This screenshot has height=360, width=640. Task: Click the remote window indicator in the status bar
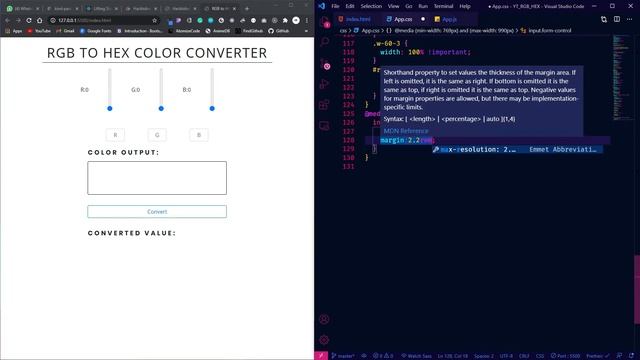[x=321, y=356]
